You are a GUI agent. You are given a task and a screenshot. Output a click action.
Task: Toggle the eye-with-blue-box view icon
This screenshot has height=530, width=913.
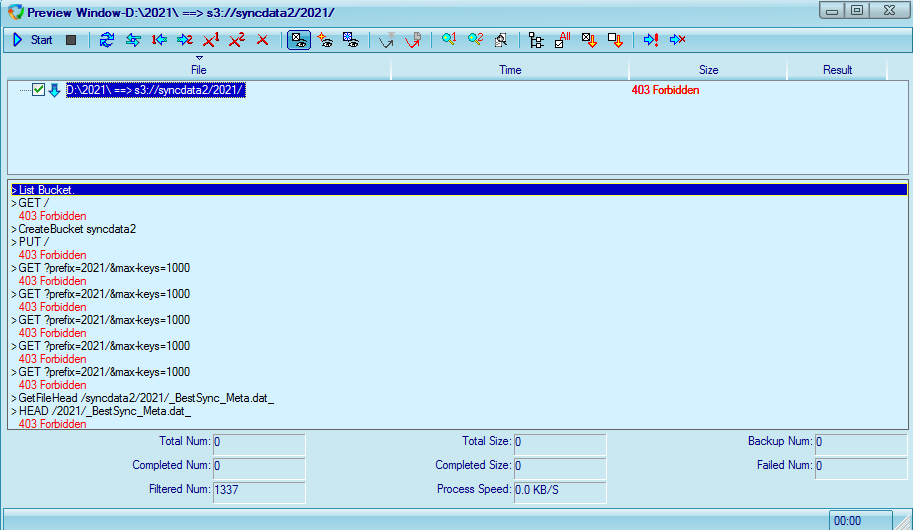(x=351, y=40)
